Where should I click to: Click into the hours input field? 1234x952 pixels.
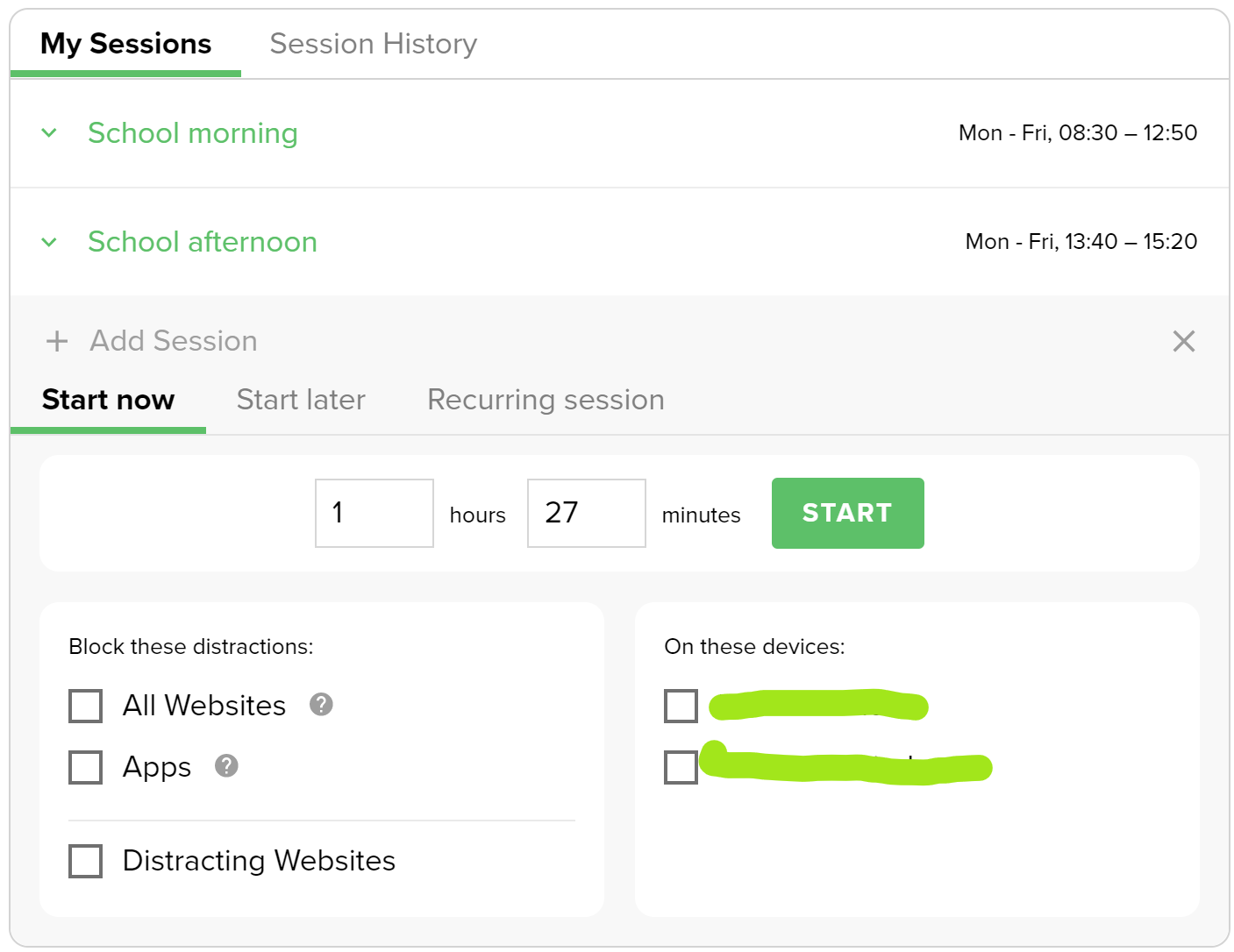[x=374, y=513]
